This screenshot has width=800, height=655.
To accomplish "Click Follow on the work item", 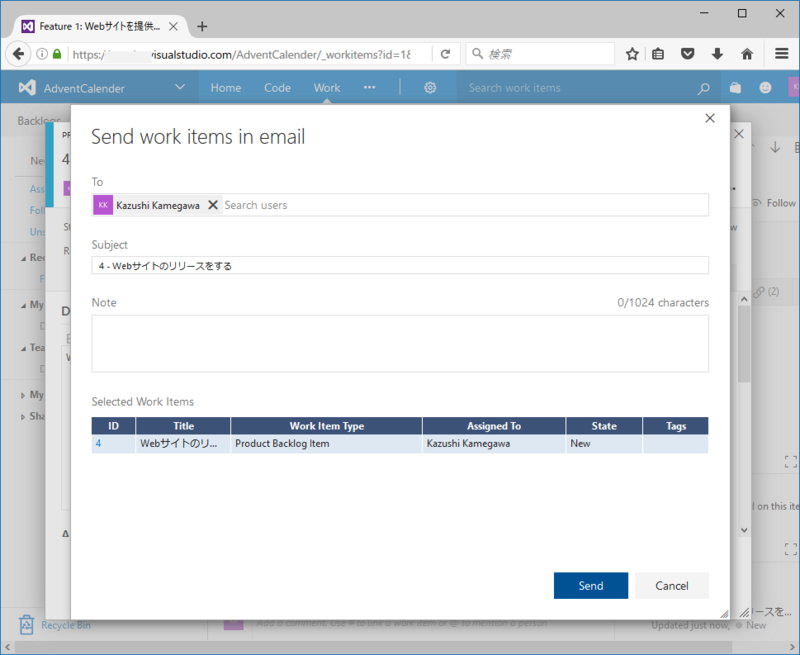I will [x=775, y=203].
